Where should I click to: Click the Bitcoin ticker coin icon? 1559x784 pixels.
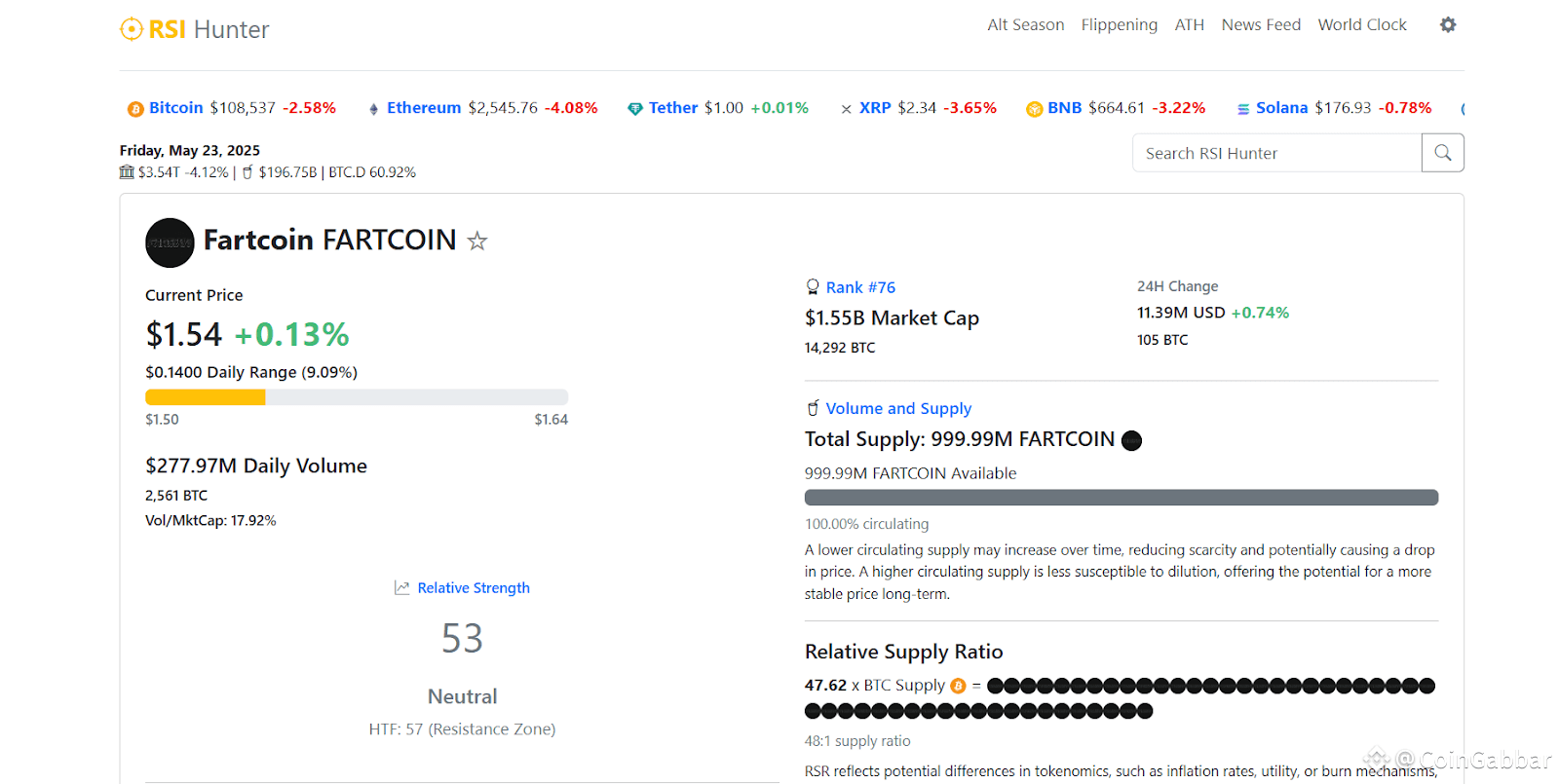[135, 109]
